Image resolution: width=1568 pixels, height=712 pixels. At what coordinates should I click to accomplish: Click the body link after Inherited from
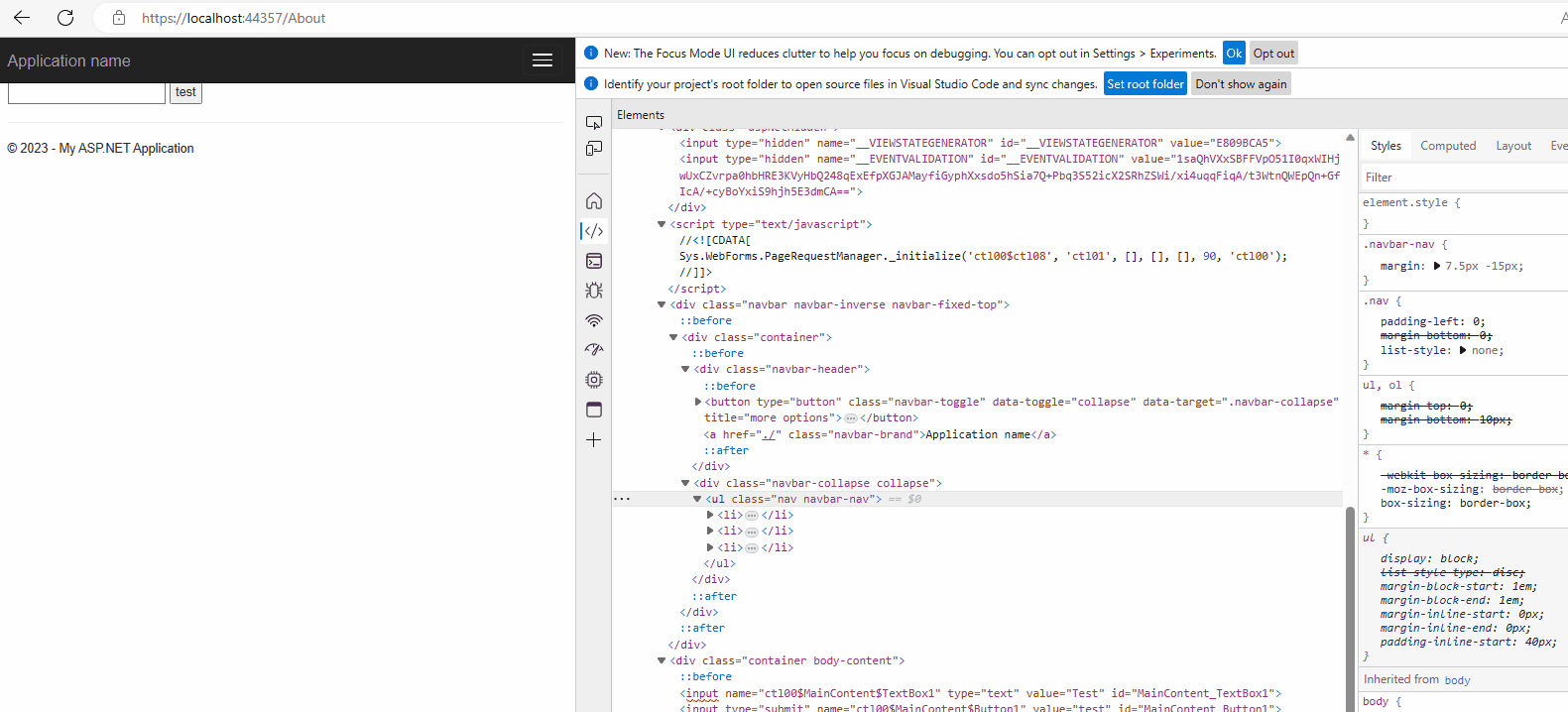click(1457, 680)
